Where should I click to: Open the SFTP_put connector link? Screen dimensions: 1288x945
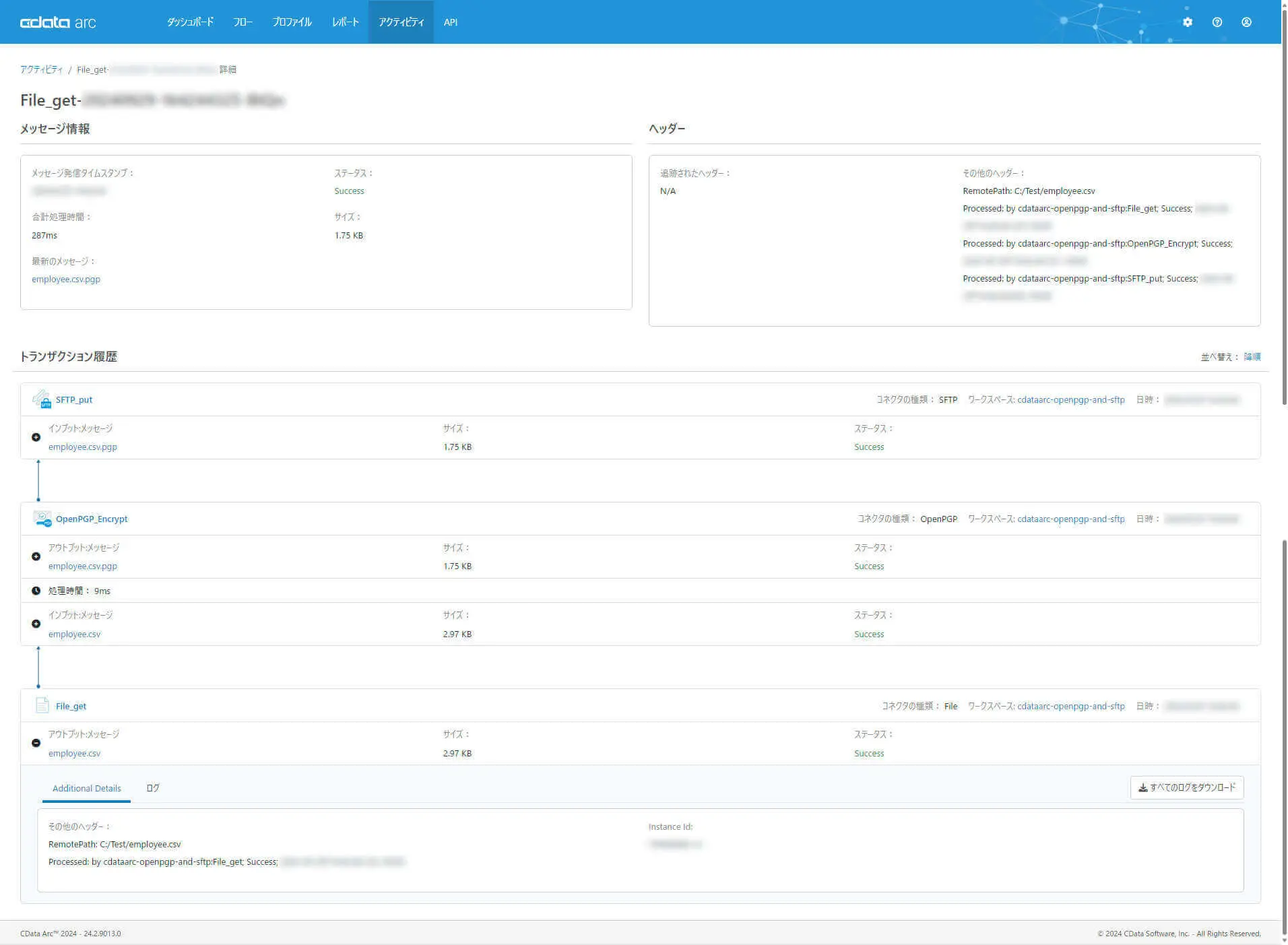tap(74, 399)
